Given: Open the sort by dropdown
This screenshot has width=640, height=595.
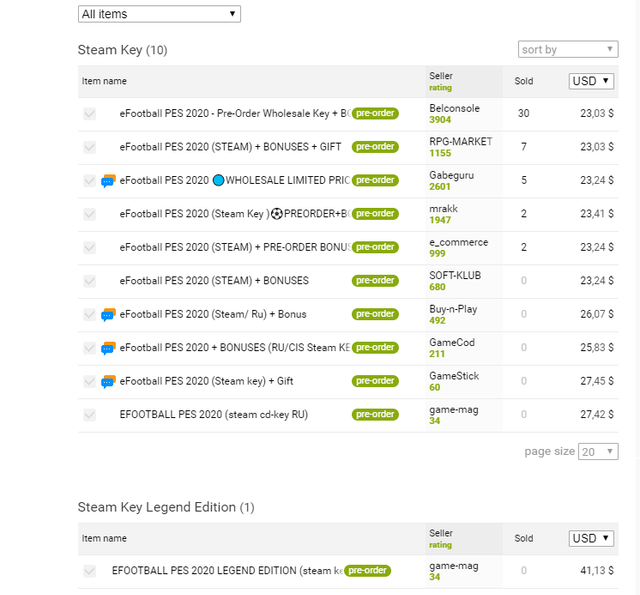Looking at the screenshot, I should click(568, 49).
